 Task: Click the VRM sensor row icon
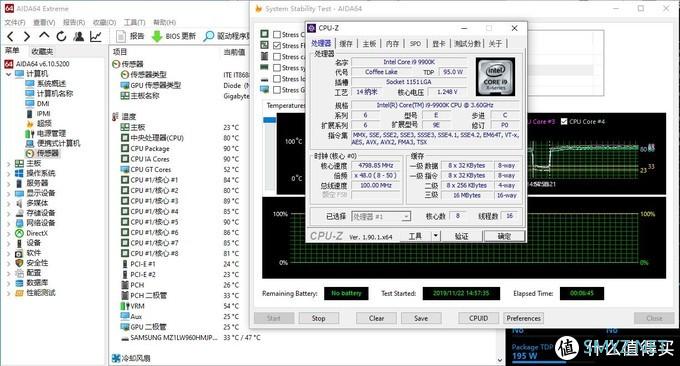point(125,306)
